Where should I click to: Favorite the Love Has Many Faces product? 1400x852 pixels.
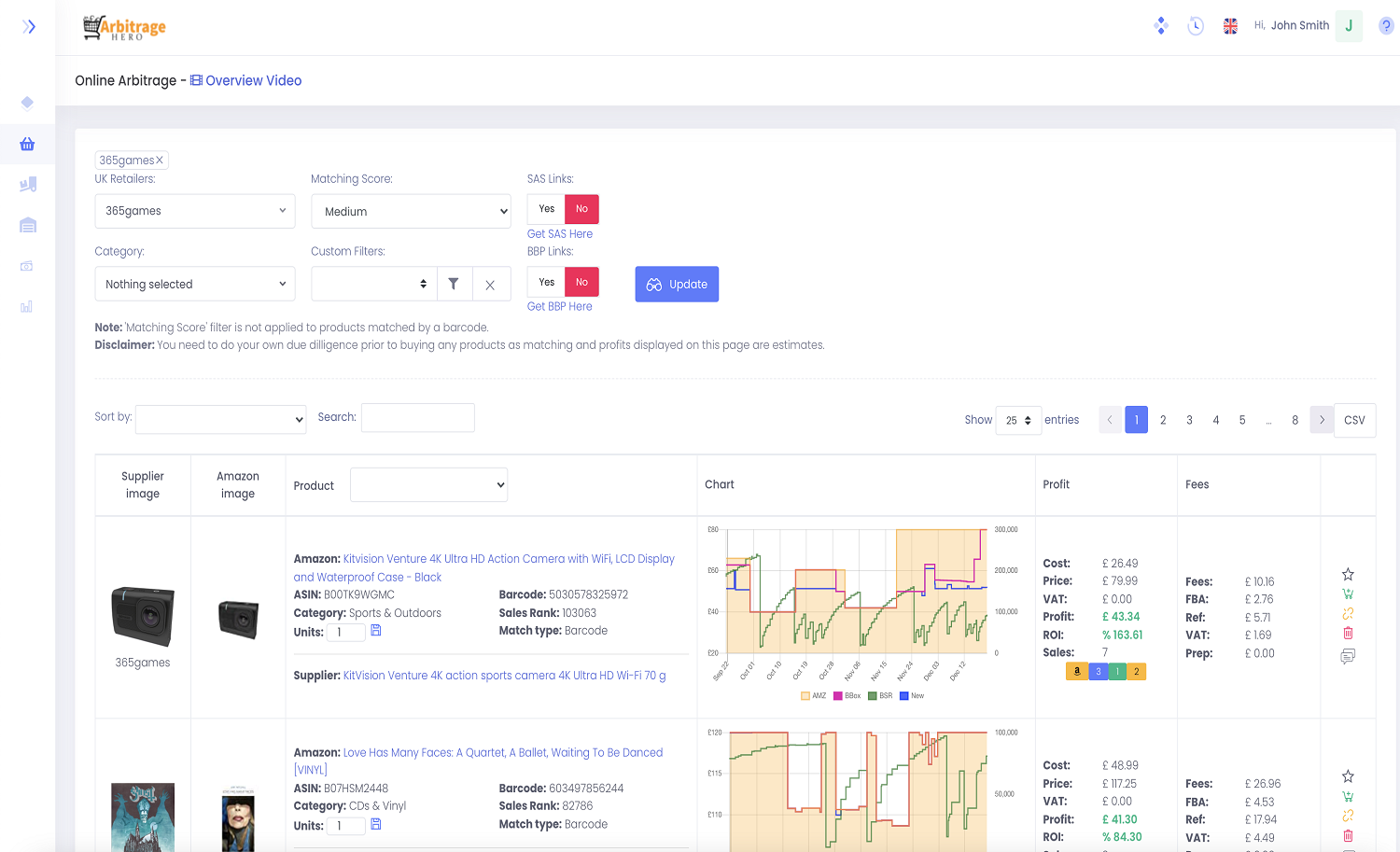[x=1348, y=776]
